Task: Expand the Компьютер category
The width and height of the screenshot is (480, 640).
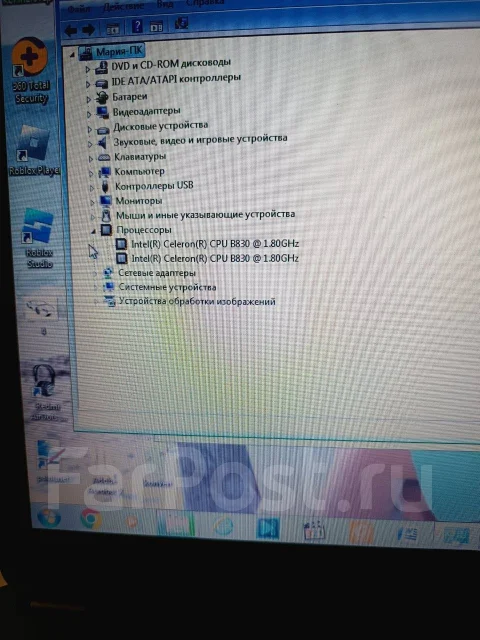Action: point(91,173)
